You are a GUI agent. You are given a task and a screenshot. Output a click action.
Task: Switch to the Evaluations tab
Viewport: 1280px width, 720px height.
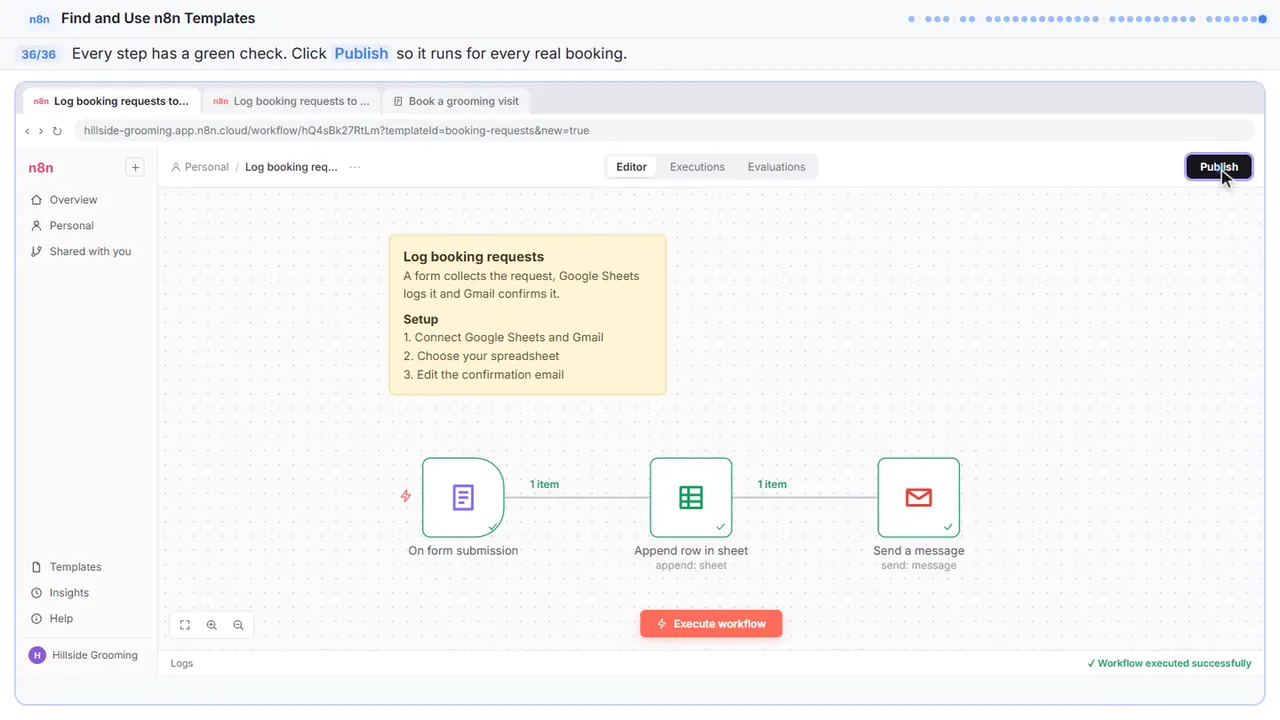(x=776, y=167)
